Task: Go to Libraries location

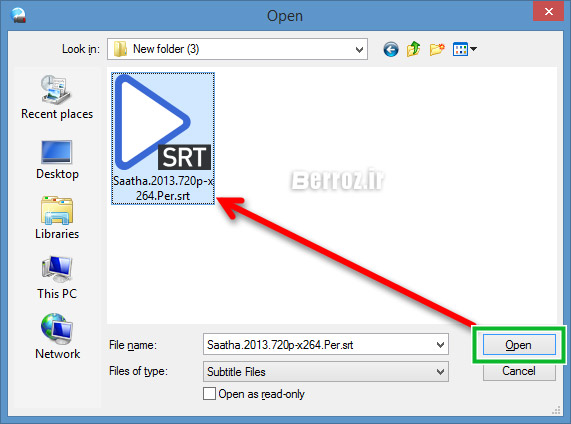Action: (x=57, y=218)
